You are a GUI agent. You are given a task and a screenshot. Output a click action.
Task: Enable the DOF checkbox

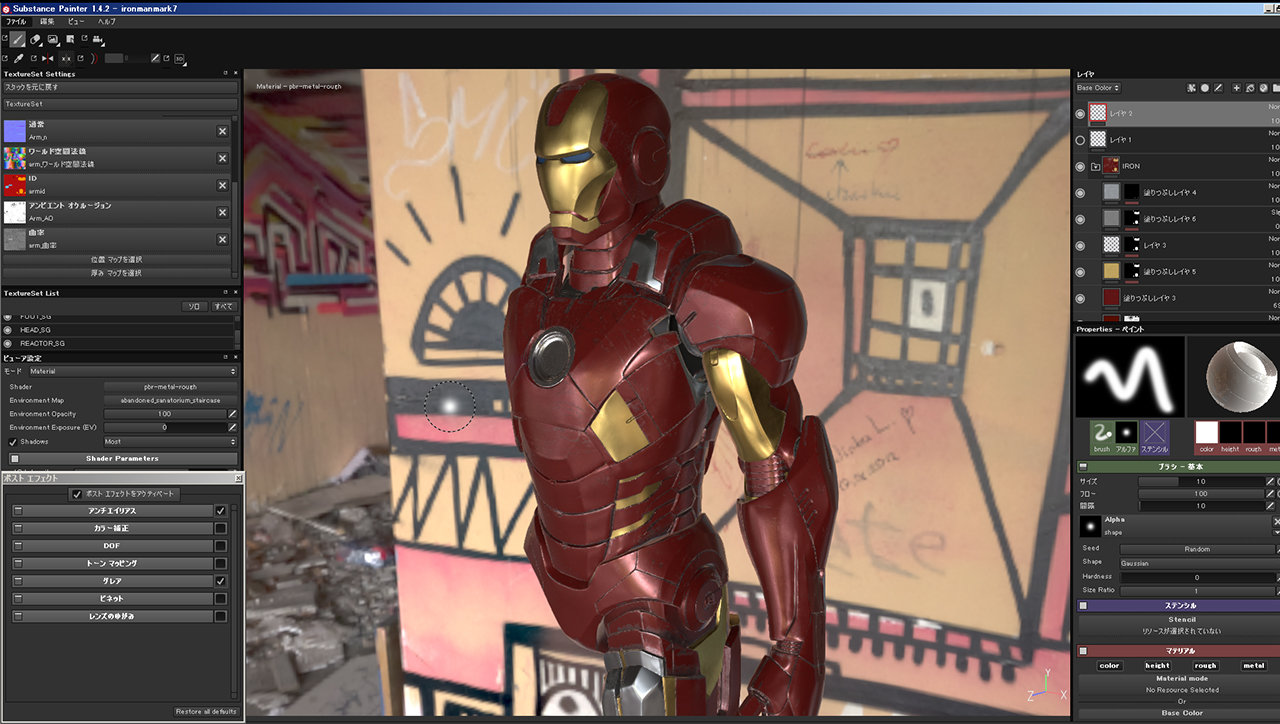coord(221,546)
